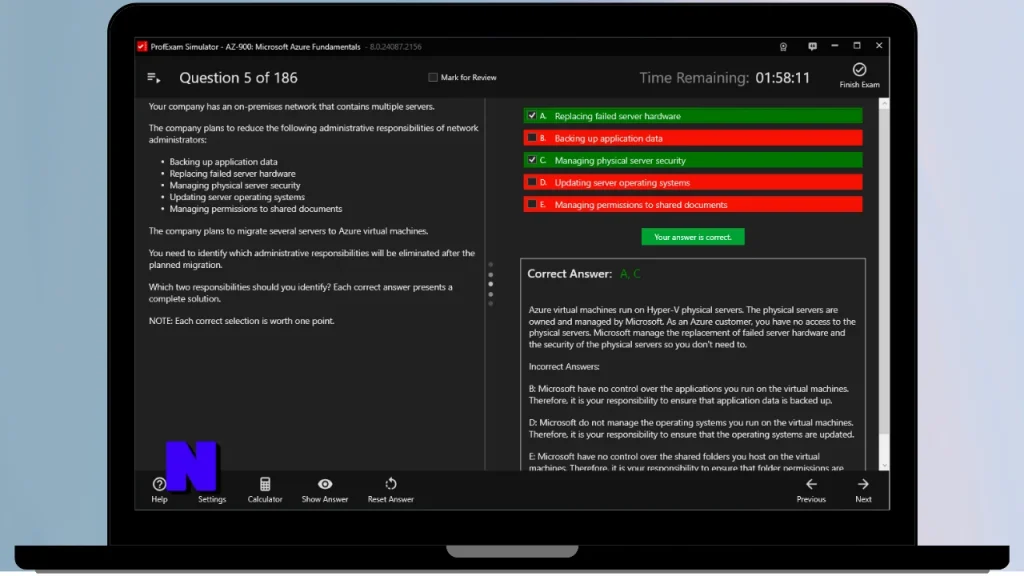Click the pane splitter dots handle
Viewport: 1024px width, 576px height.
click(x=490, y=284)
